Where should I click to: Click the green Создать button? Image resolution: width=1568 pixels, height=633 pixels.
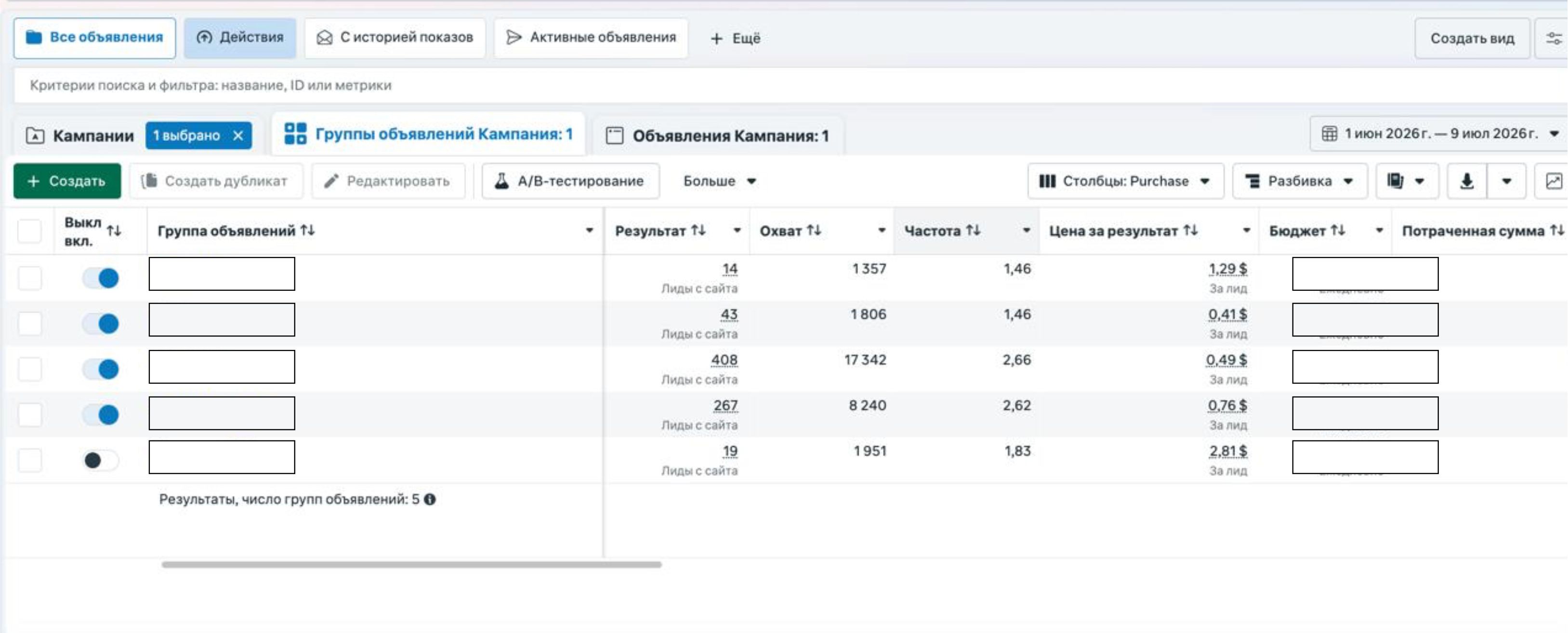click(x=67, y=181)
